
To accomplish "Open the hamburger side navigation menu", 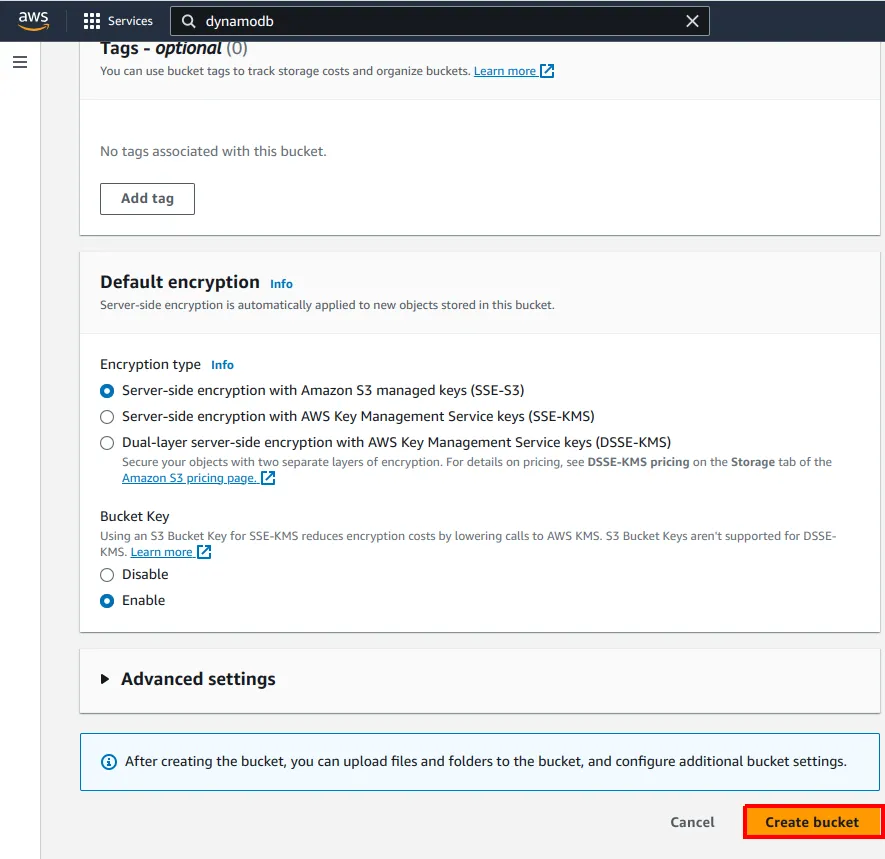I will (20, 62).
